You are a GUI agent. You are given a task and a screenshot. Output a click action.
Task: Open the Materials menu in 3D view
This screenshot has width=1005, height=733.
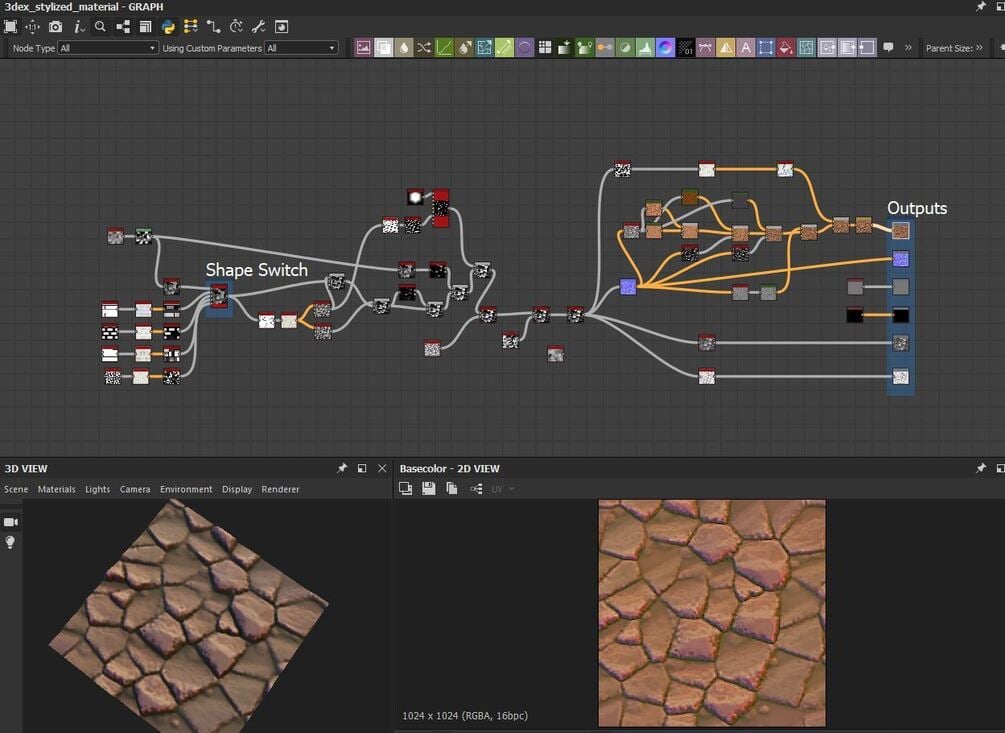click(56, 489)
